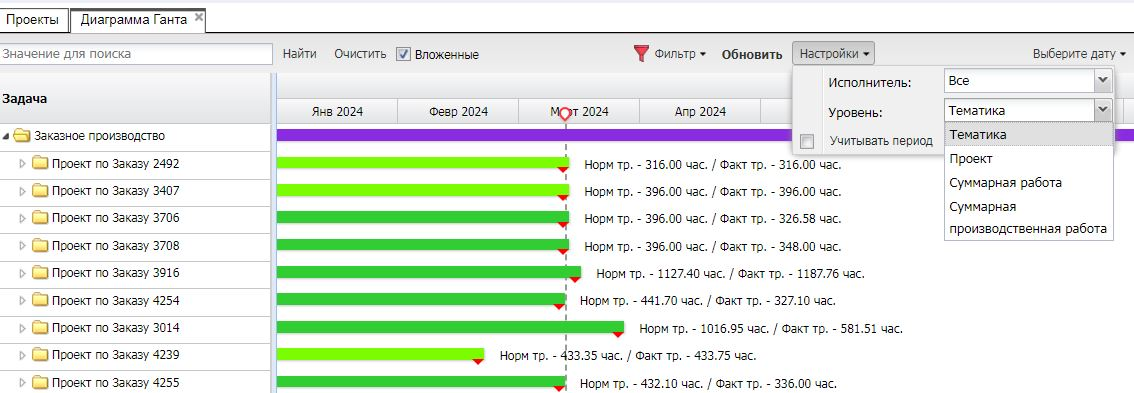Click folder icon for Проект по Заказу 2492
Screen dimensions: 1134x393
pyautogui.click(x=40, y=164)
